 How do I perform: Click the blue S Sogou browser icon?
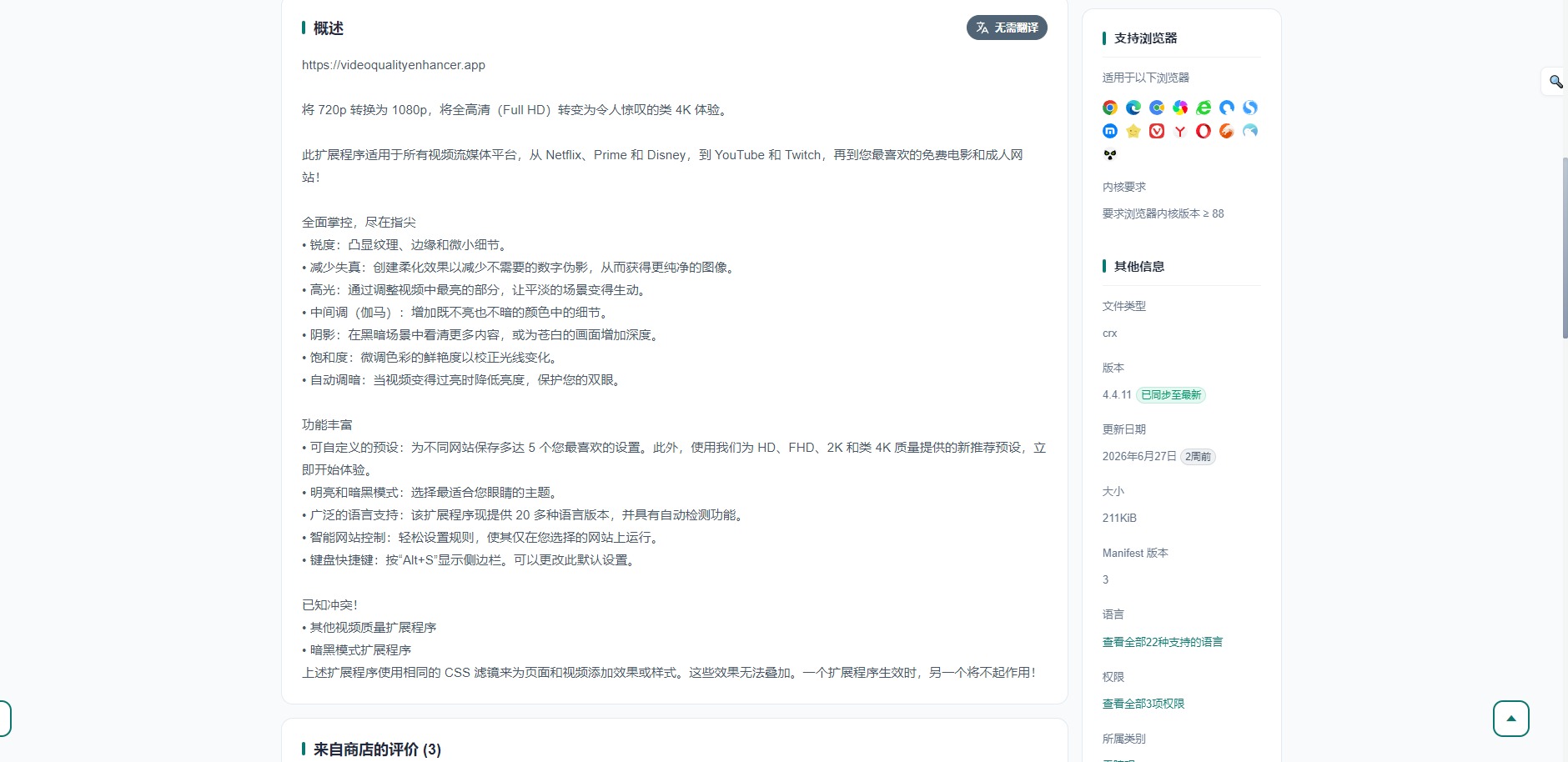1250,108
